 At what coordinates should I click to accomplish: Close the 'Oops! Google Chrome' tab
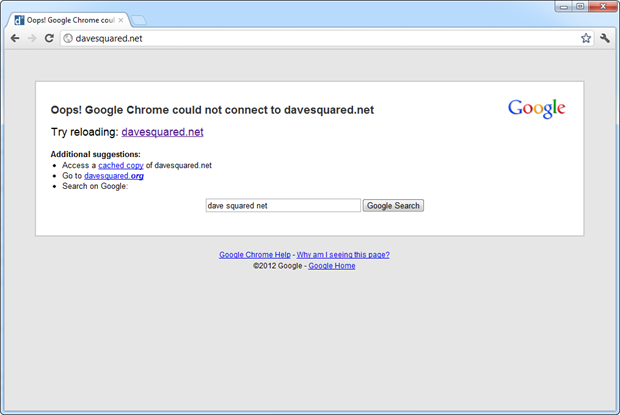tap(121, 20)
